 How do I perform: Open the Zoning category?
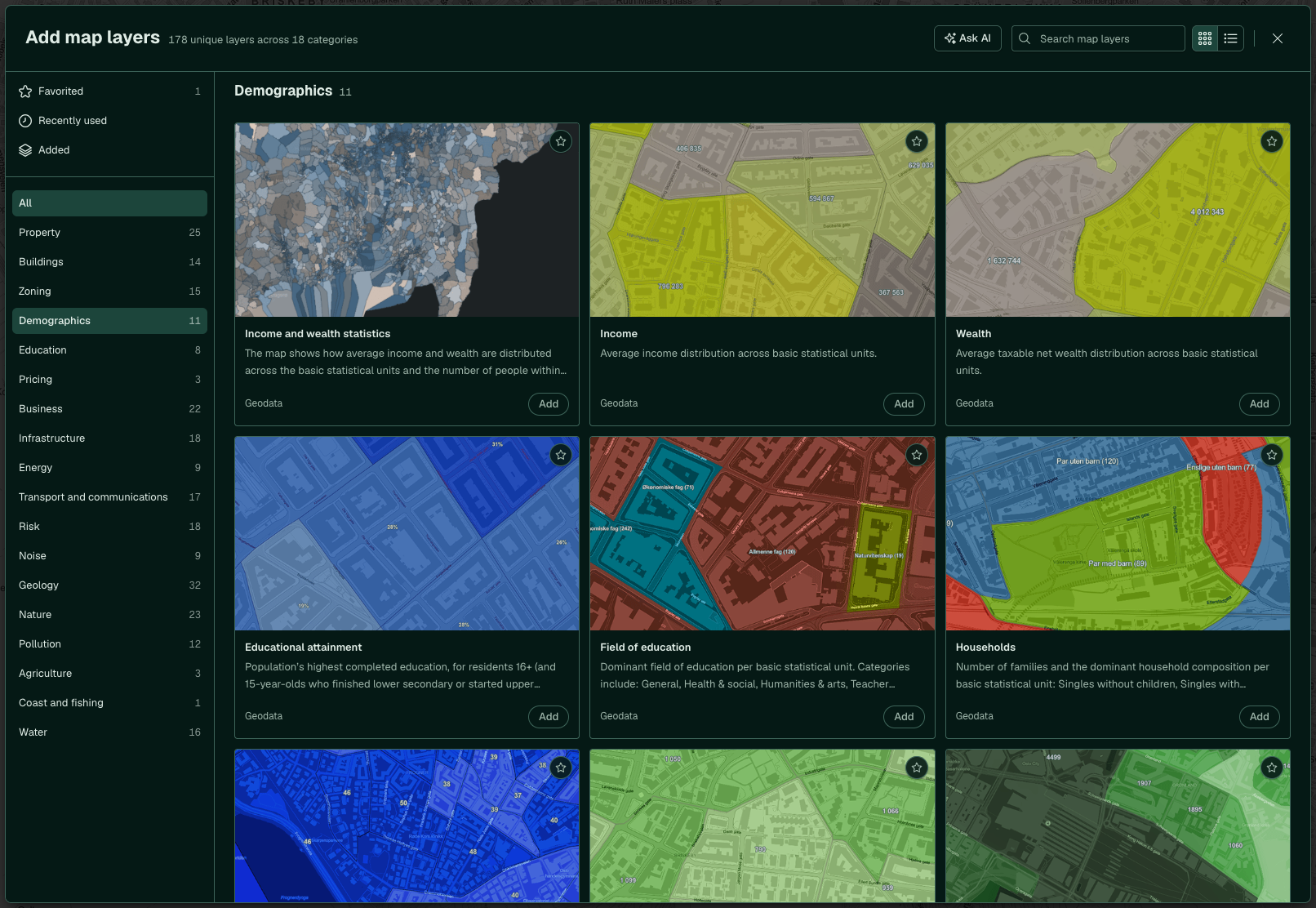109,292
